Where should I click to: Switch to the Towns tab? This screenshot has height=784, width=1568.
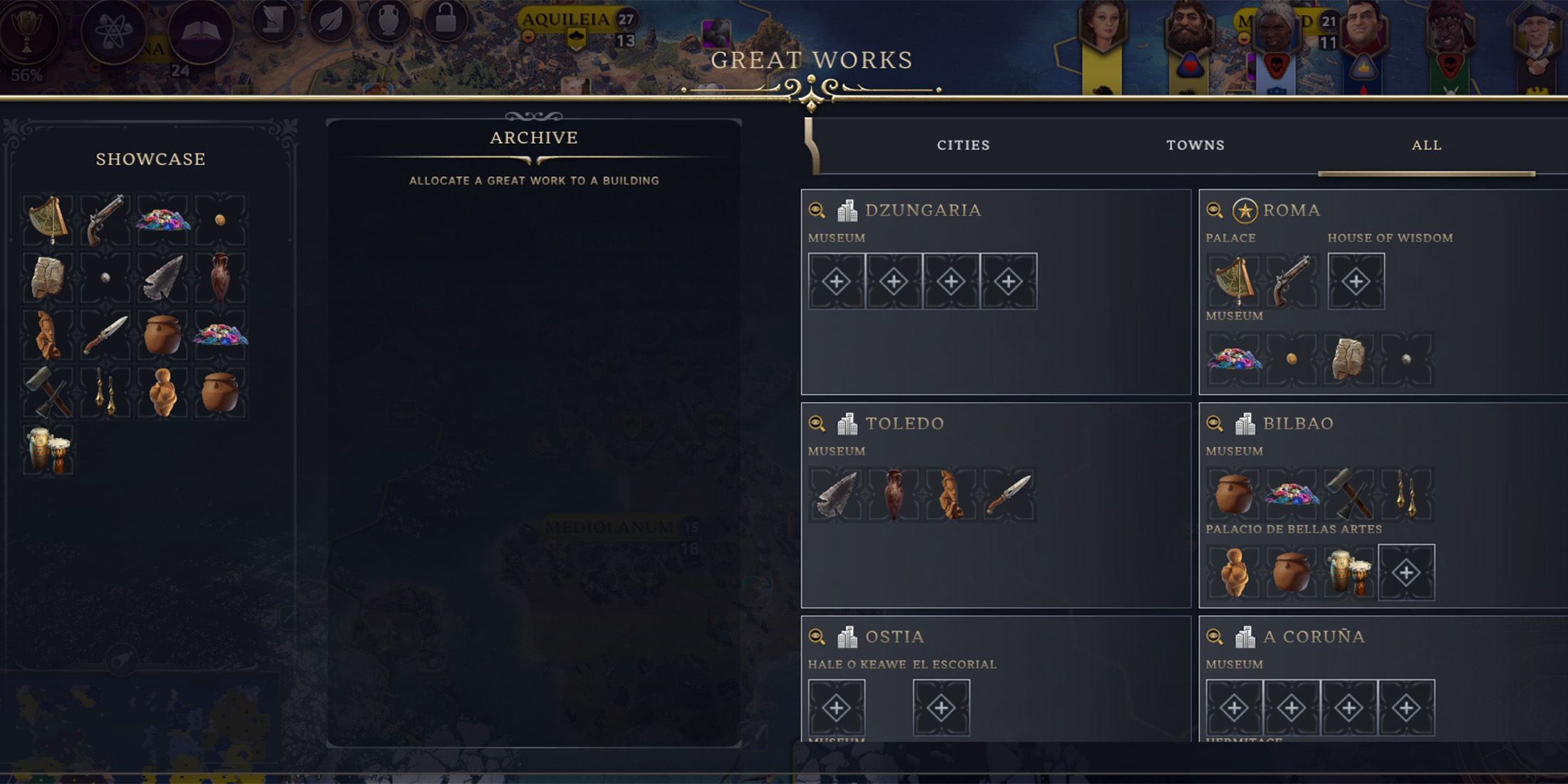pyautogui.click(x=1195, y=145)
